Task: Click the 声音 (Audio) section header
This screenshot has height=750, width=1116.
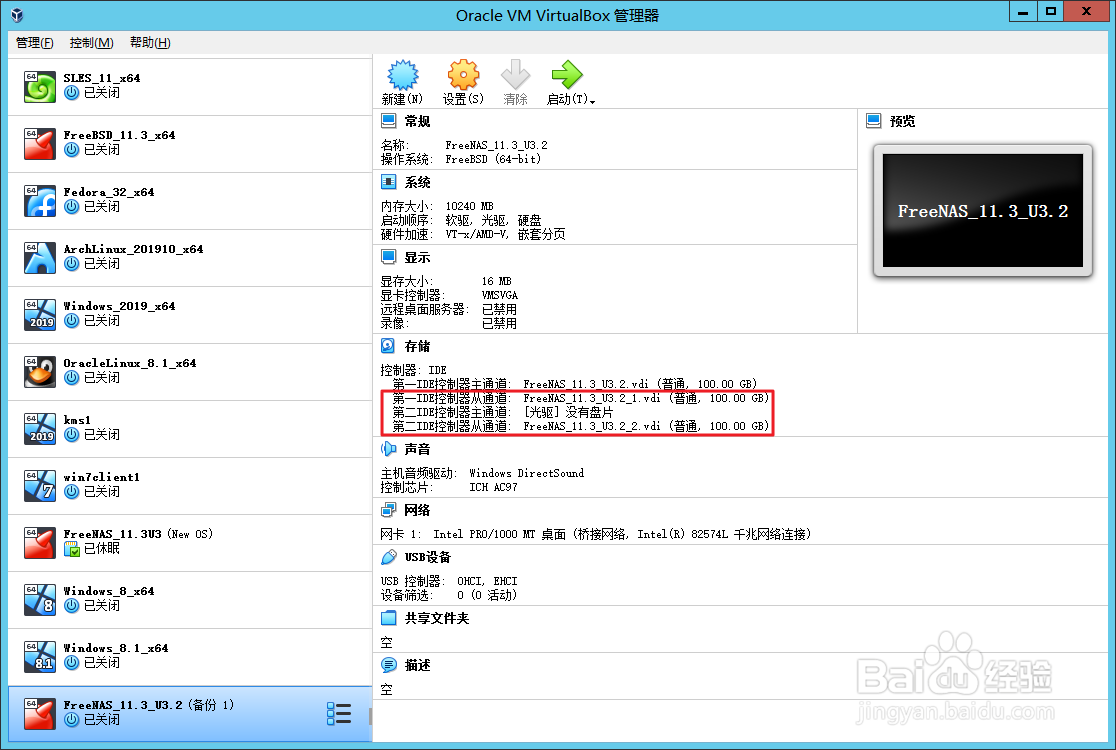Action: [x=417, y=450]
